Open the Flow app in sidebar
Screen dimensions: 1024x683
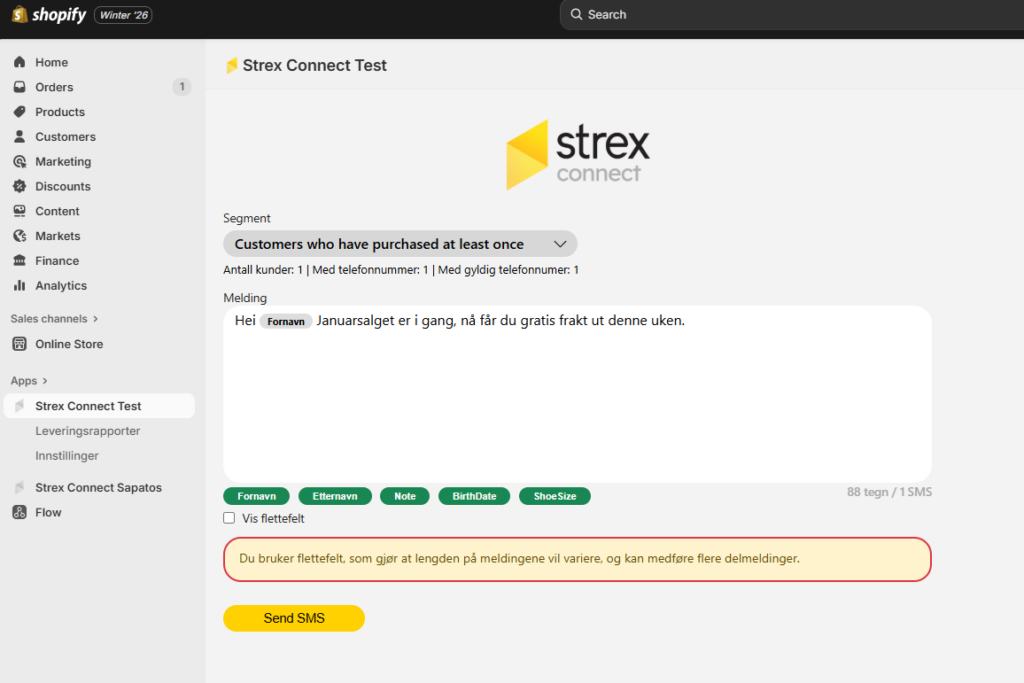47,512
